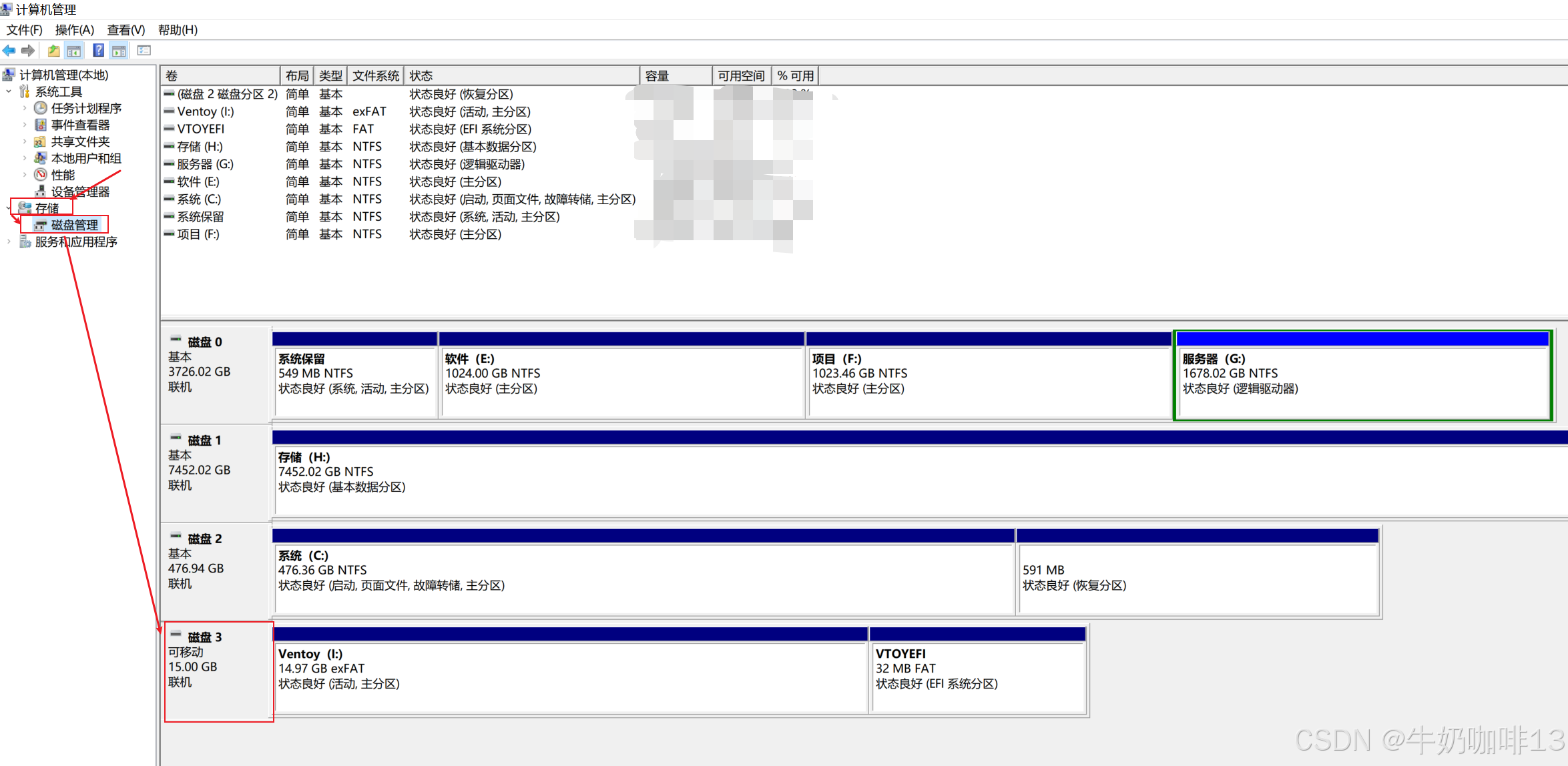This screenshot has width=1568, height=766.
Task: Sort volumes by 文件系统 column header
Action: tap(375, 76)
